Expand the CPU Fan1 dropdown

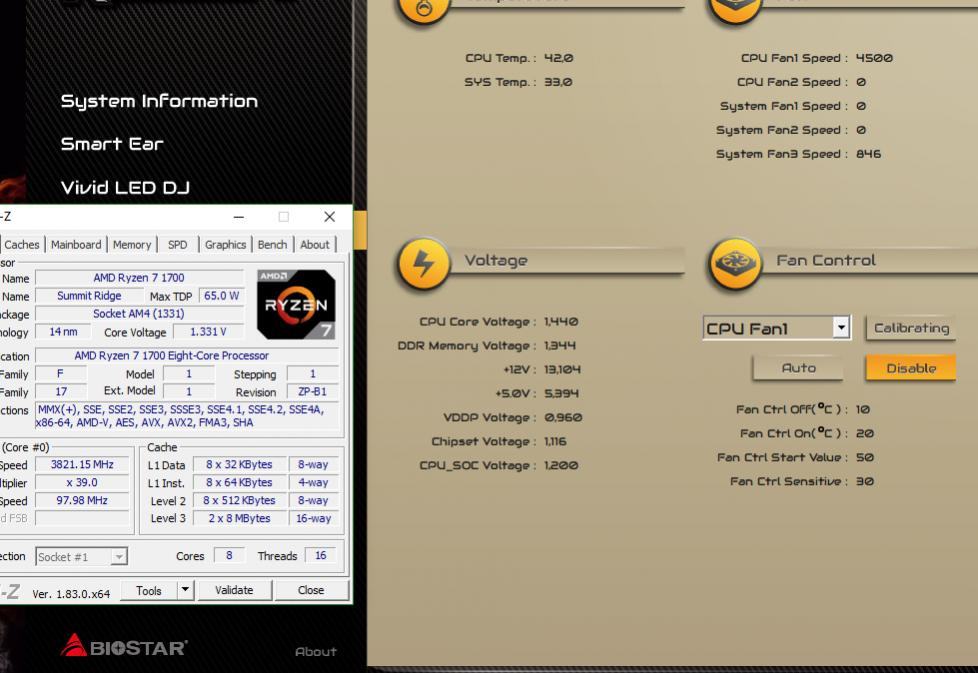[841, 327]
